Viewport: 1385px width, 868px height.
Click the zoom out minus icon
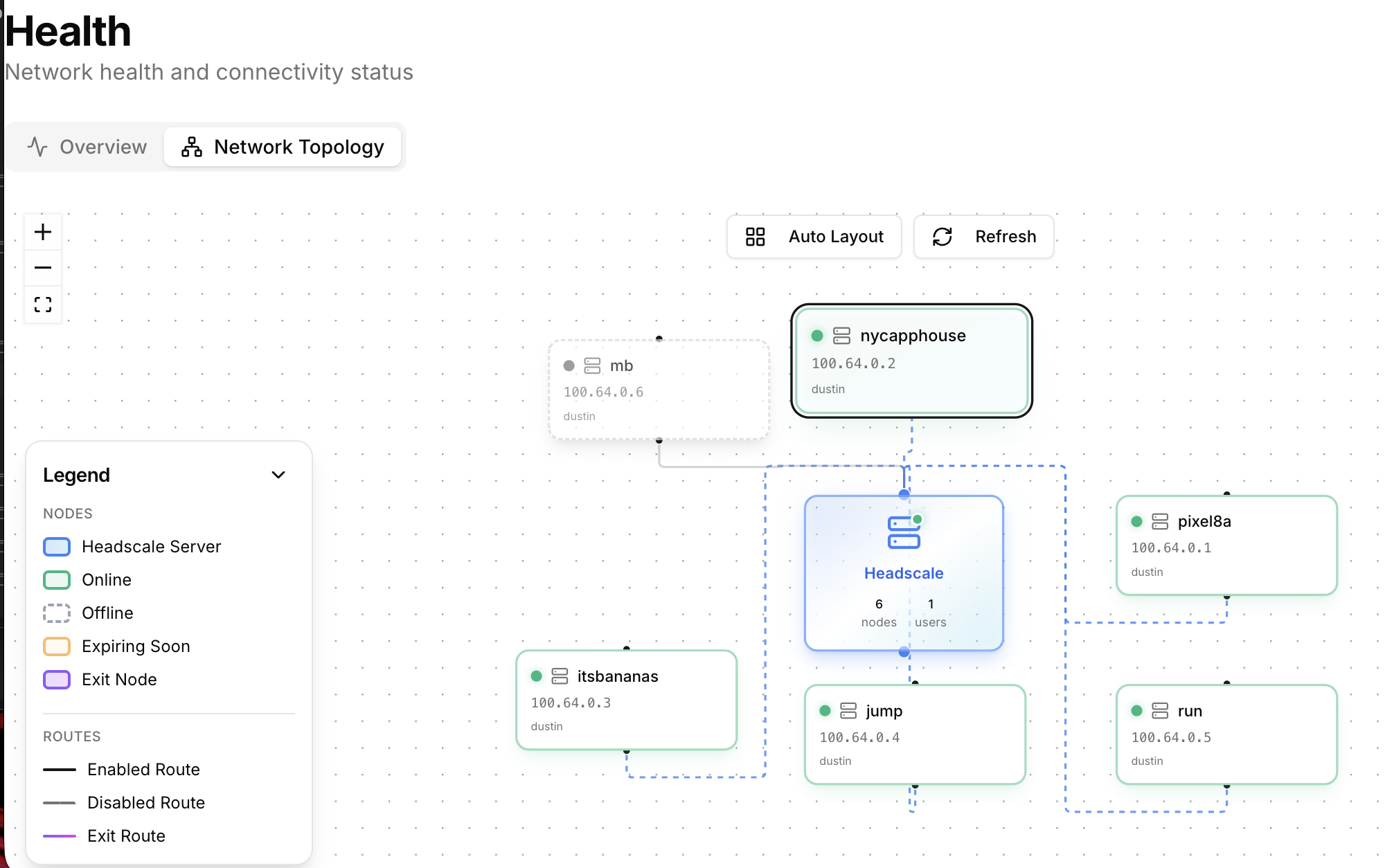tap(43, 268)
